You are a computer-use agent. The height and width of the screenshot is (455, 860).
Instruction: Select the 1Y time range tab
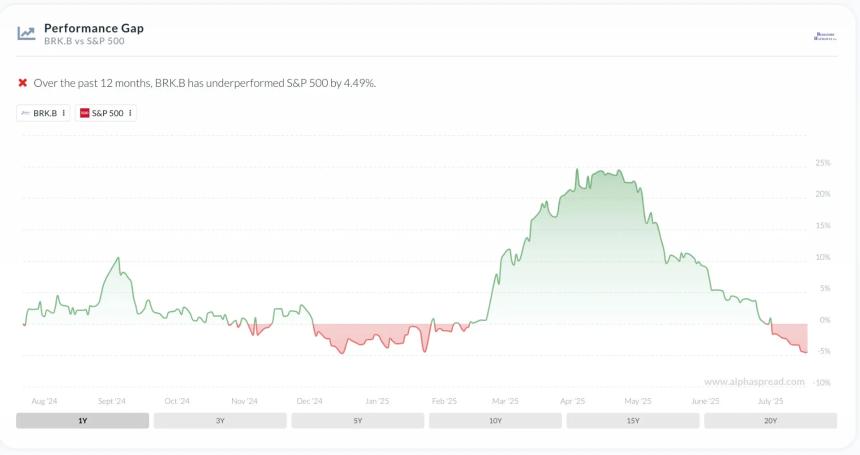coord(82,421)
